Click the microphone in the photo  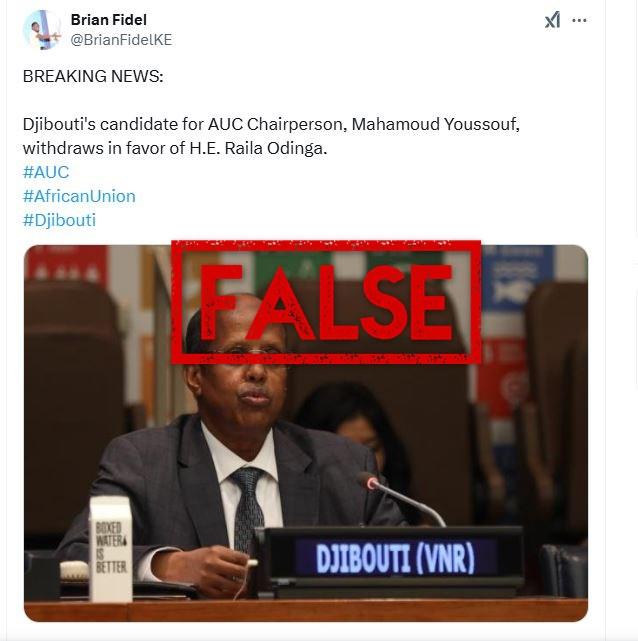[x=401, y=498]
